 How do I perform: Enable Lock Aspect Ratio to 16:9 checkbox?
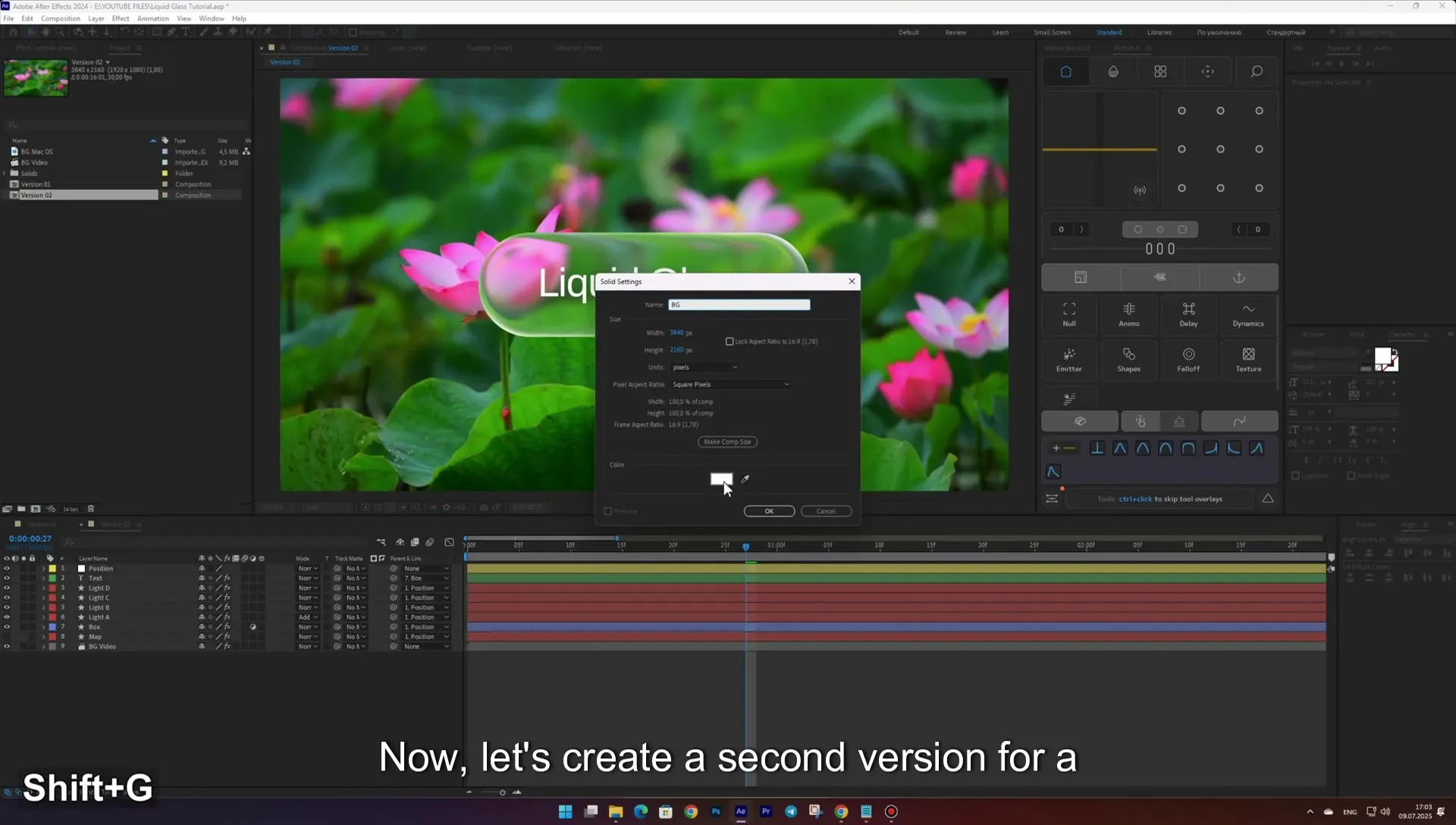730,342
